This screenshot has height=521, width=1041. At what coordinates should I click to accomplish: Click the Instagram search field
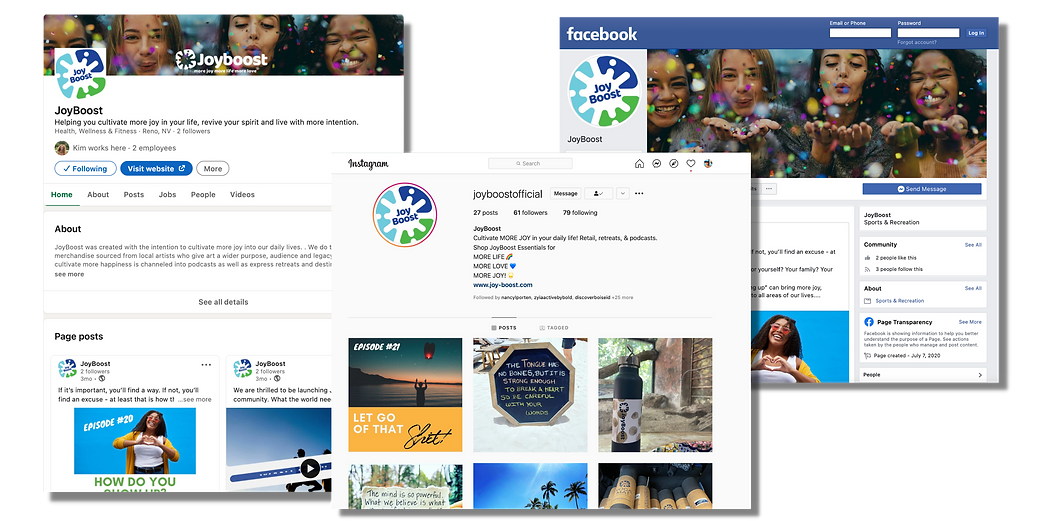click(x=530, y=163)
